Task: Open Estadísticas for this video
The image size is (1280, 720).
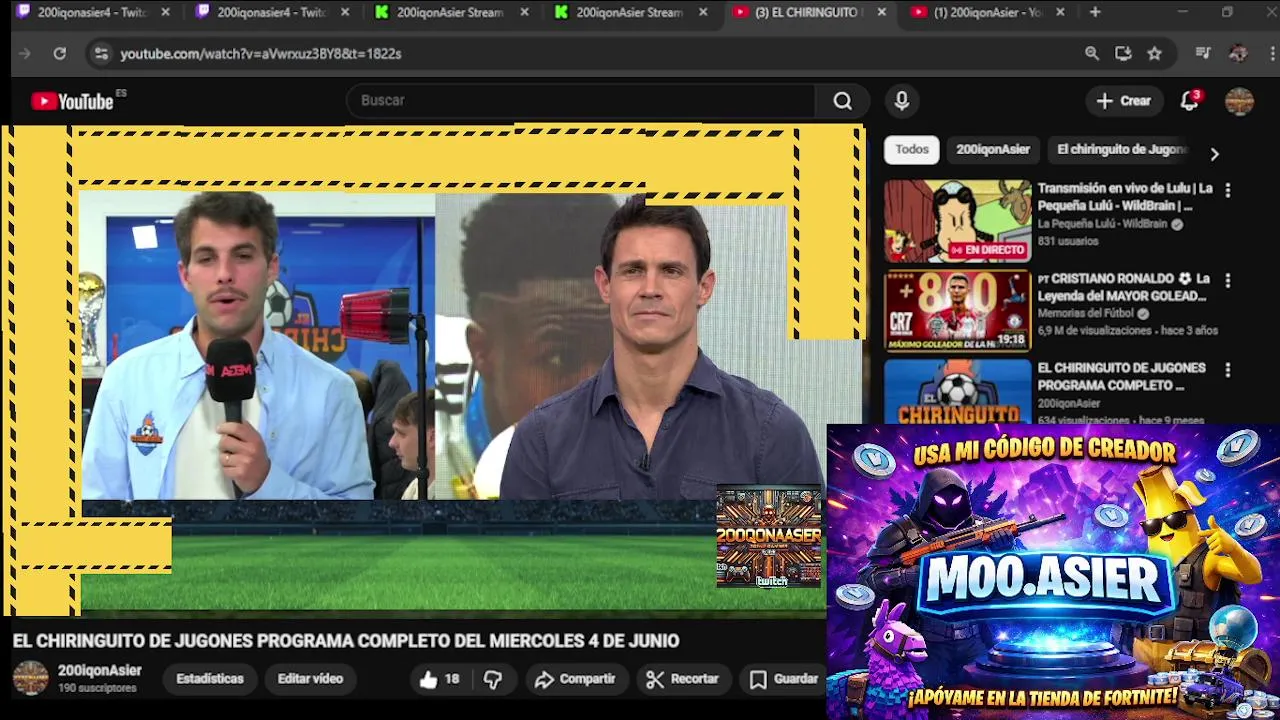Action: tap(210, 679)
